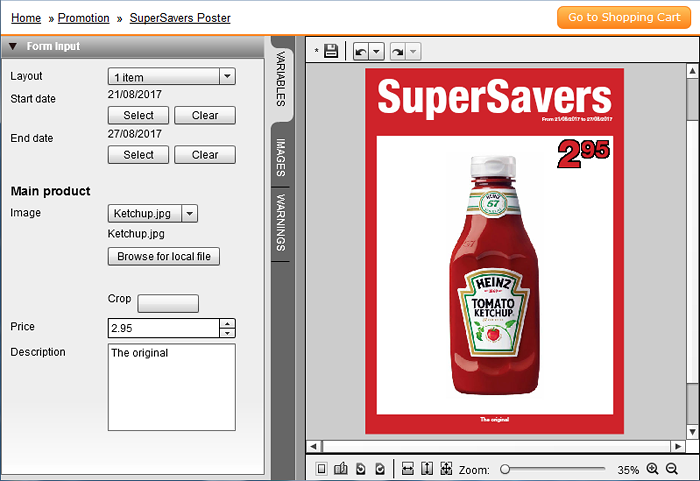Switch to the VARIABLES side tab

point(281,79)
